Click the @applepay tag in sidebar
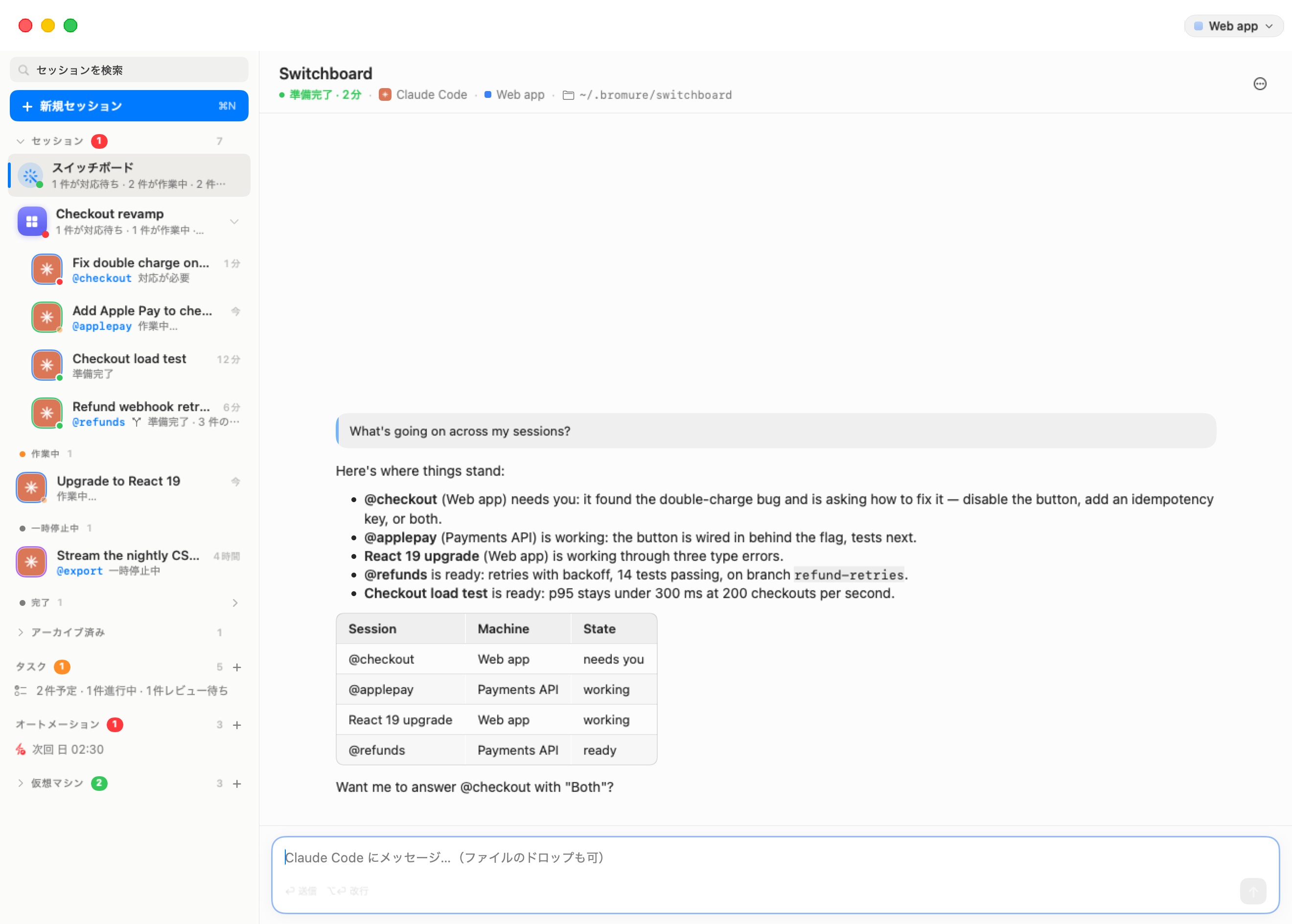 (102, 326)
